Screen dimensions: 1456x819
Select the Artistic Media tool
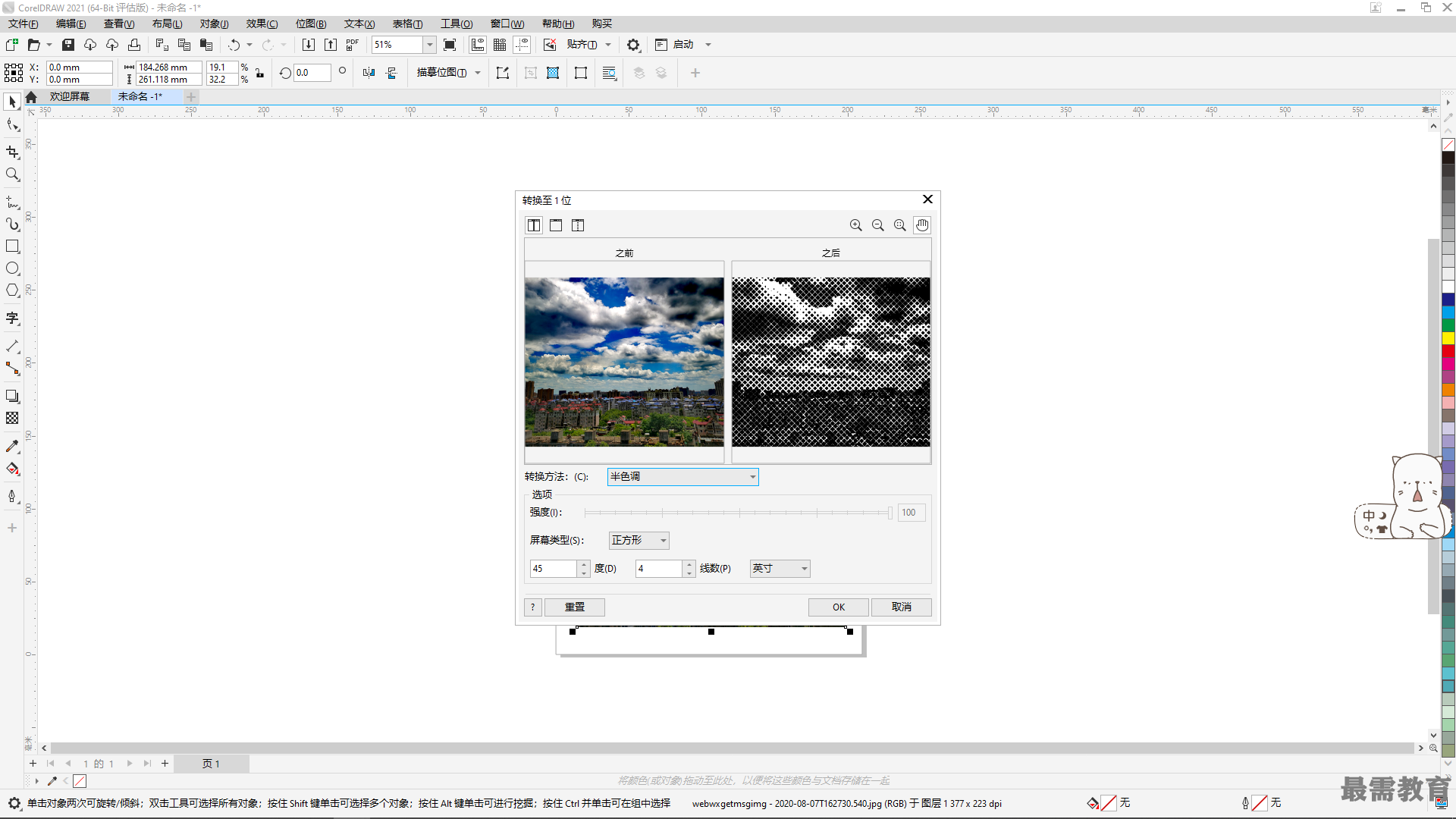tap(12, 224)
